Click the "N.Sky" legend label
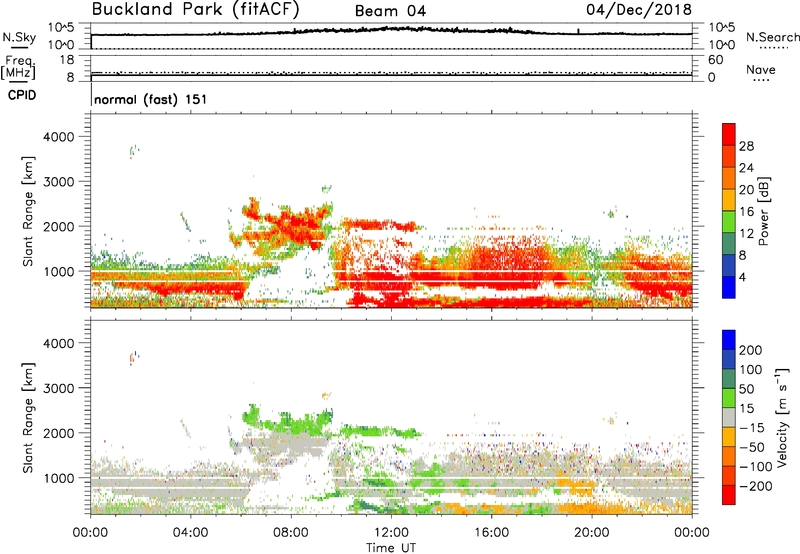This screenshot has width=800, height=554. pos(19,37)
